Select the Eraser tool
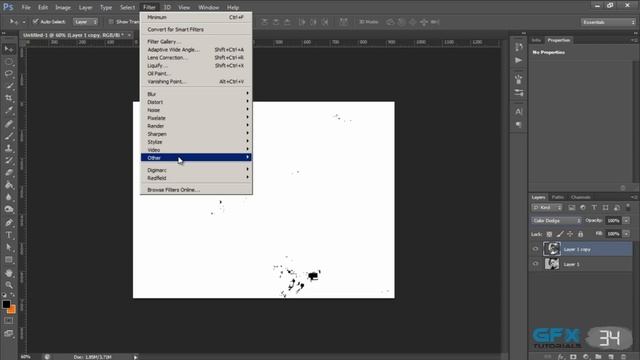This screenshot has width=640, height=360. [x=9, y=173]
